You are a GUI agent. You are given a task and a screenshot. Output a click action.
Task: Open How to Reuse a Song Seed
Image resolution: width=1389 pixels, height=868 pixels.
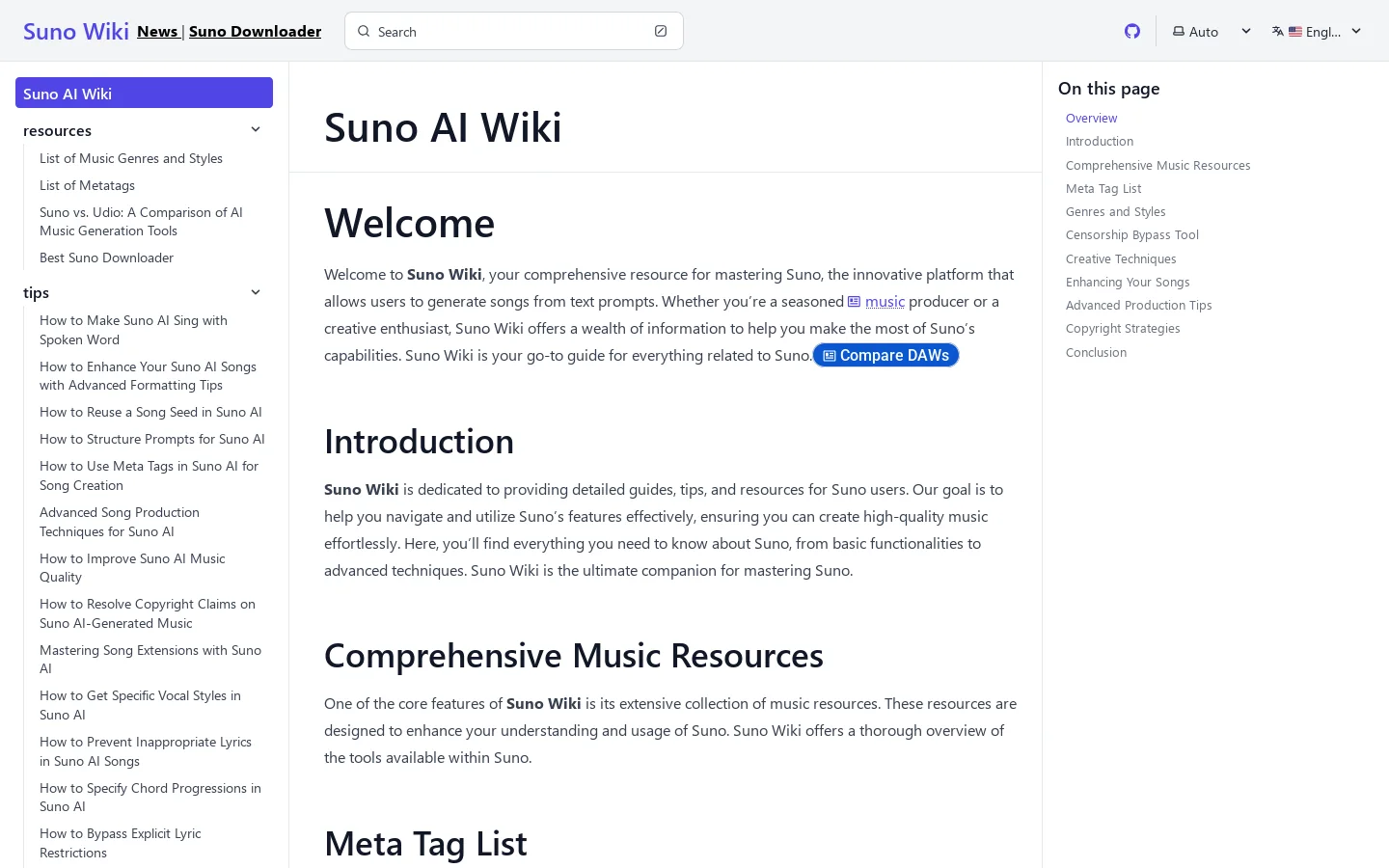click(150, 412)
